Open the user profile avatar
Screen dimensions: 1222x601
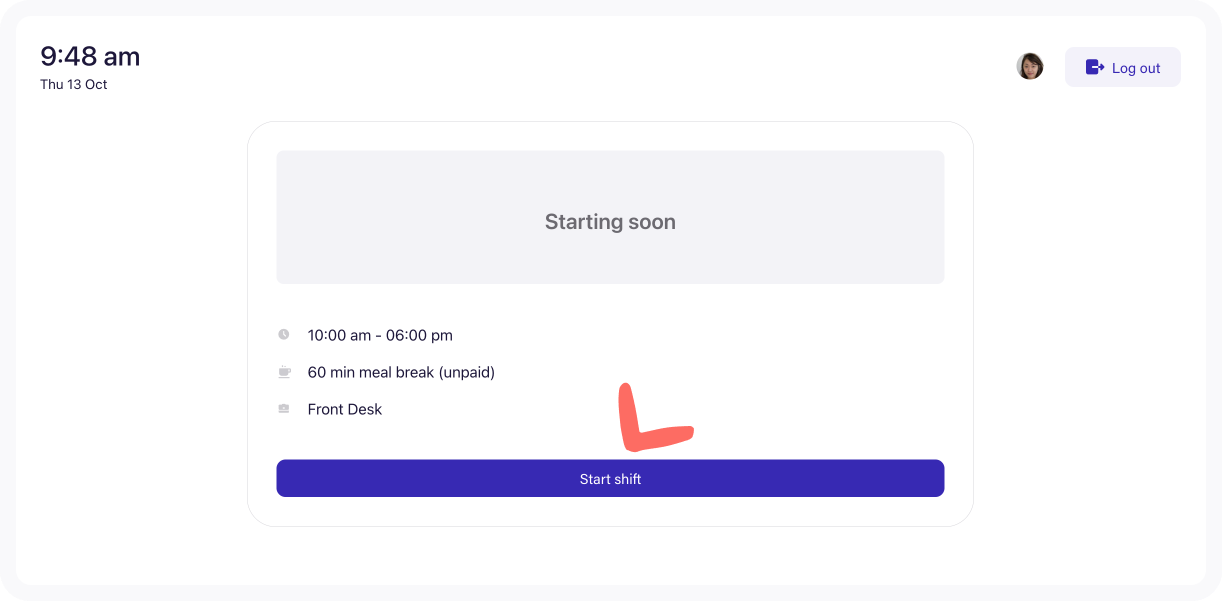click(x=1030, y=67)
